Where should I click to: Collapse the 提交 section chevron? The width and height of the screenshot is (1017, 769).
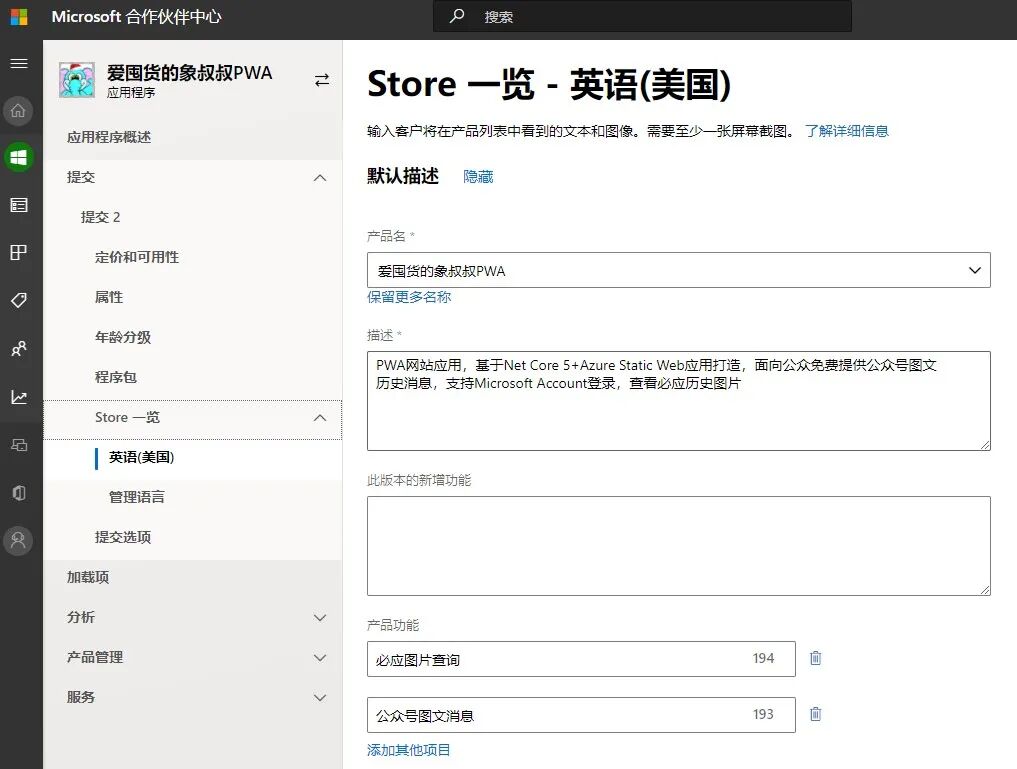click(320, 177)
